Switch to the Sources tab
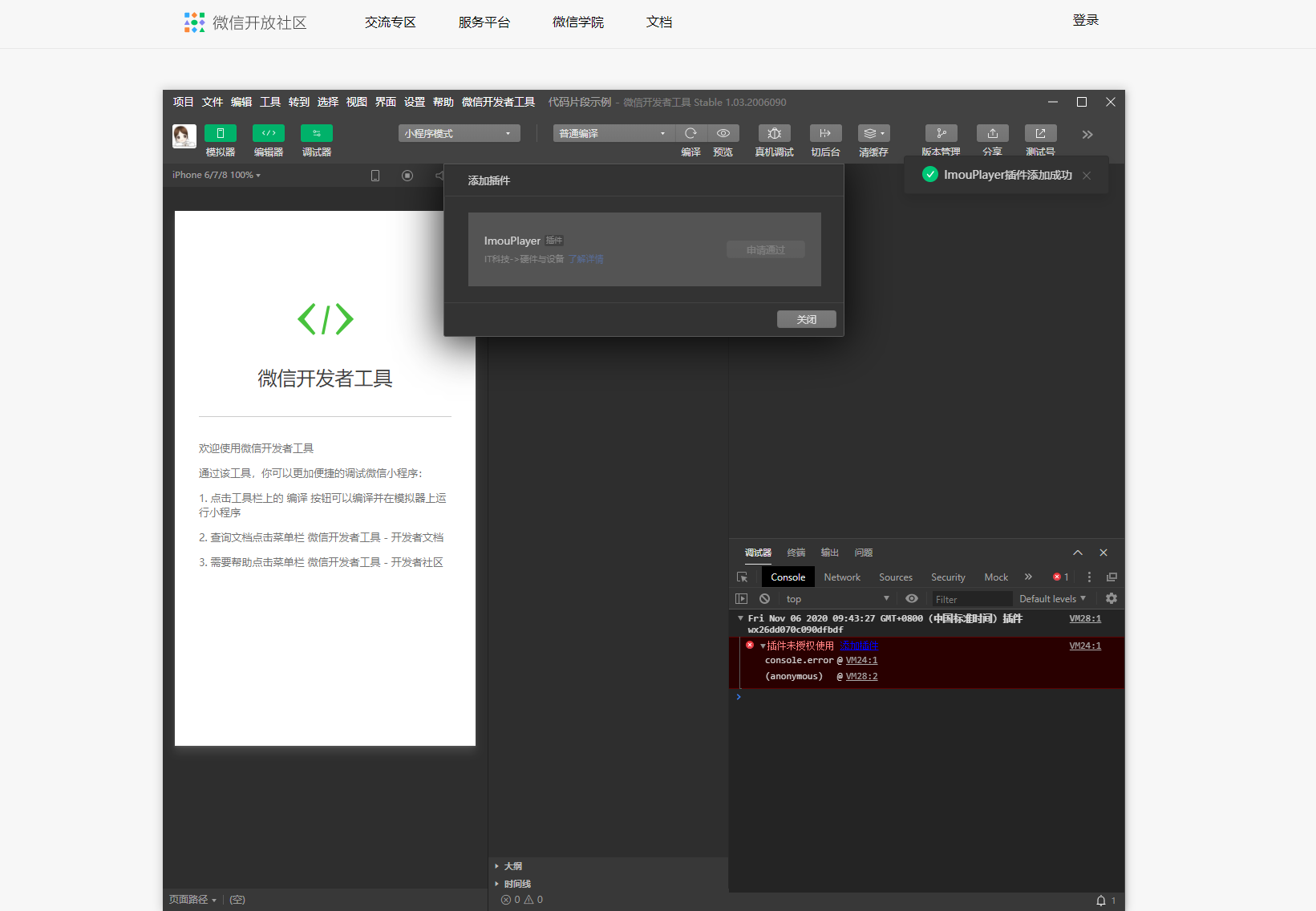Viewport: 1316px width, 911px height. pos(896,577)
